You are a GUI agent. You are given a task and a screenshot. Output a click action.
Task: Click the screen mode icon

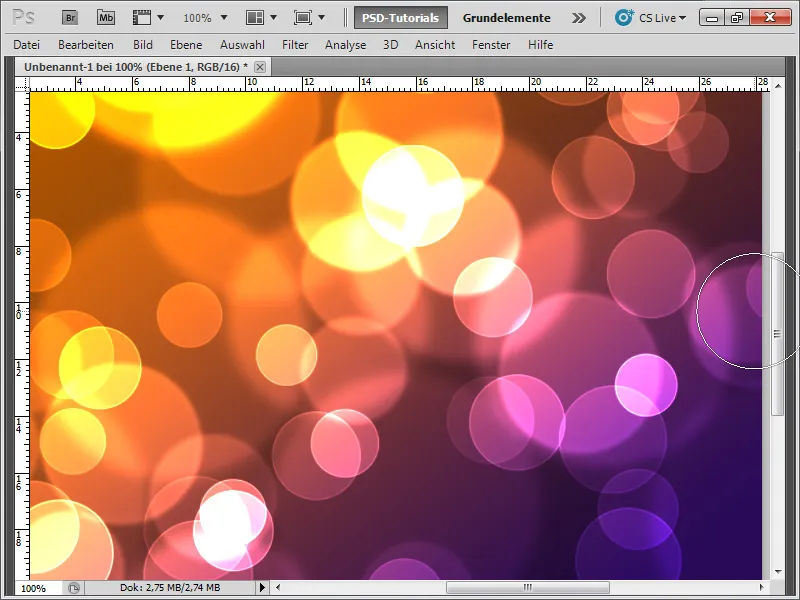click(303, 18)
